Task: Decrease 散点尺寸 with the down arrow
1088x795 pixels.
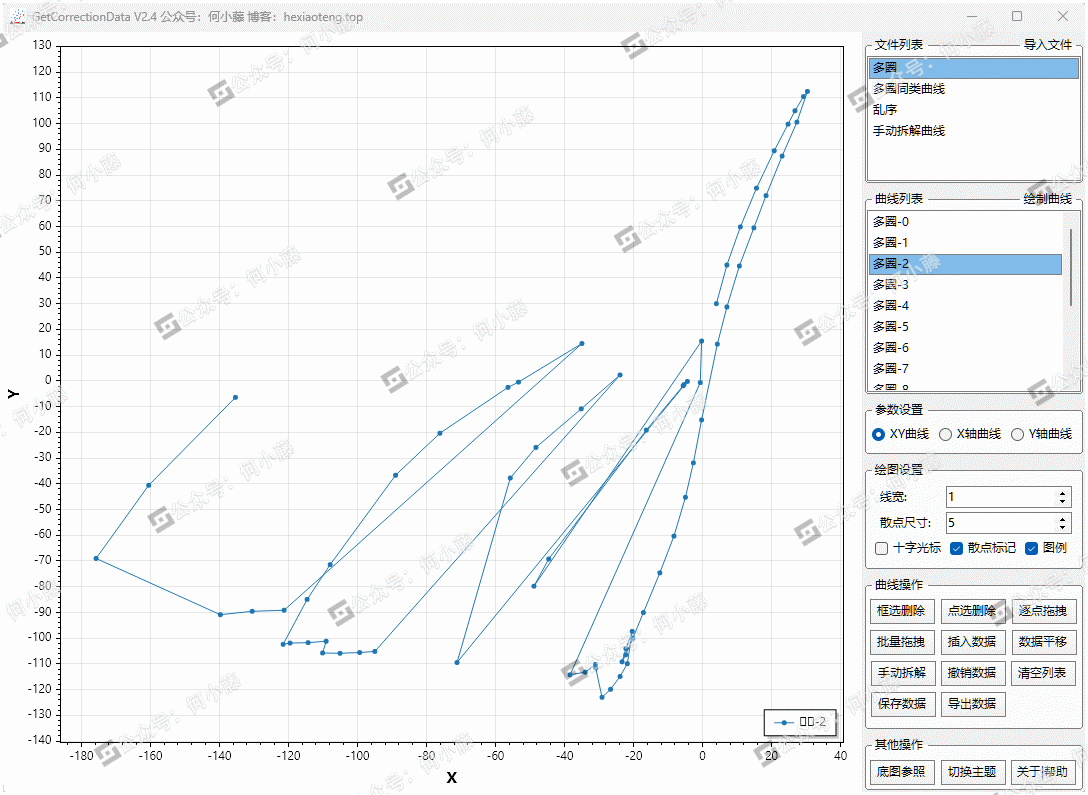Action: pyautogui.click(x=1062, y=526)
